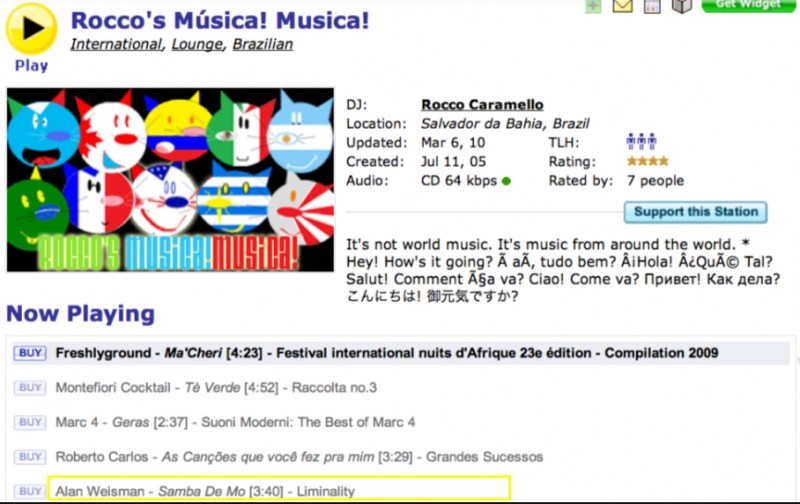Open DJ Rocco Caramello's profile
800x504 pixels.
point(482,104)
